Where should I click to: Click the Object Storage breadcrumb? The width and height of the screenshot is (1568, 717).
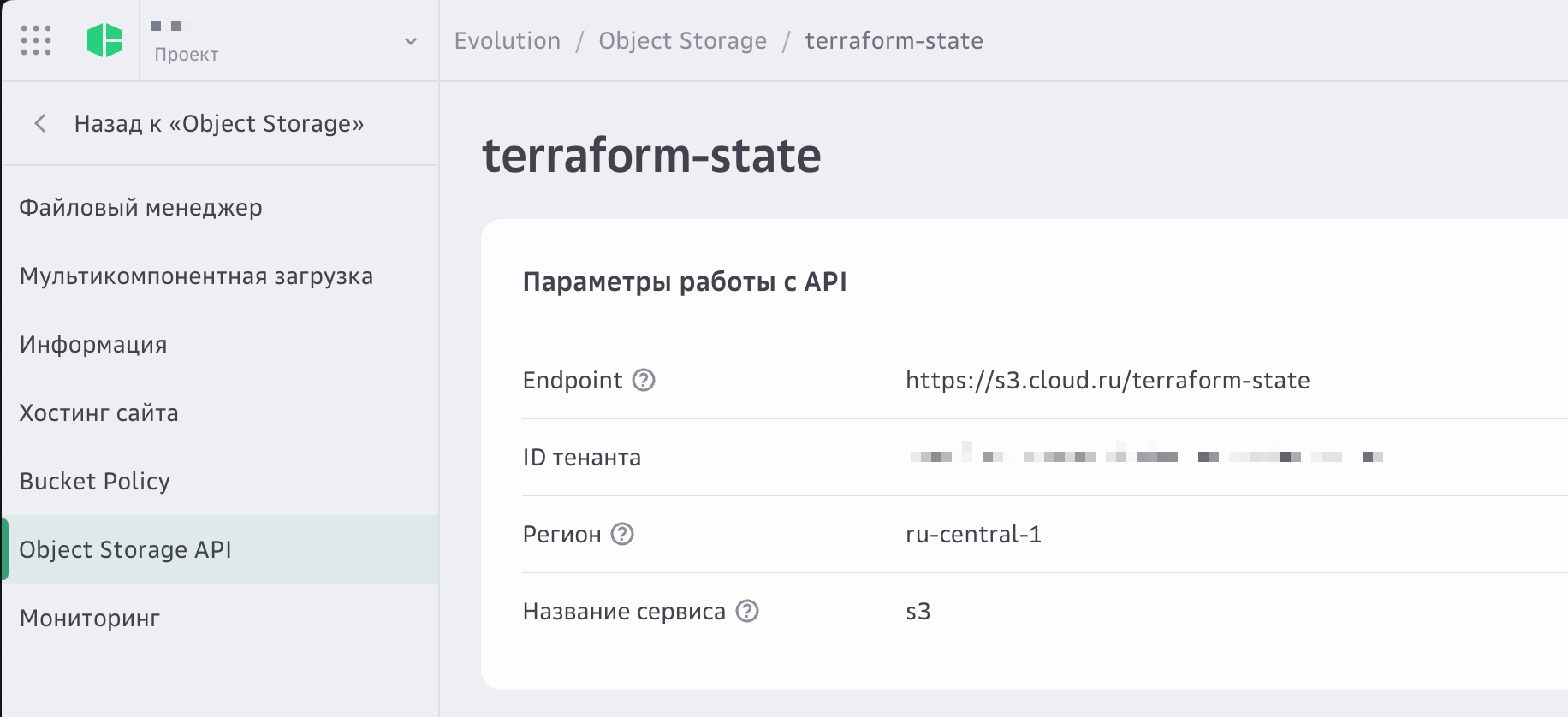point(682,40)
